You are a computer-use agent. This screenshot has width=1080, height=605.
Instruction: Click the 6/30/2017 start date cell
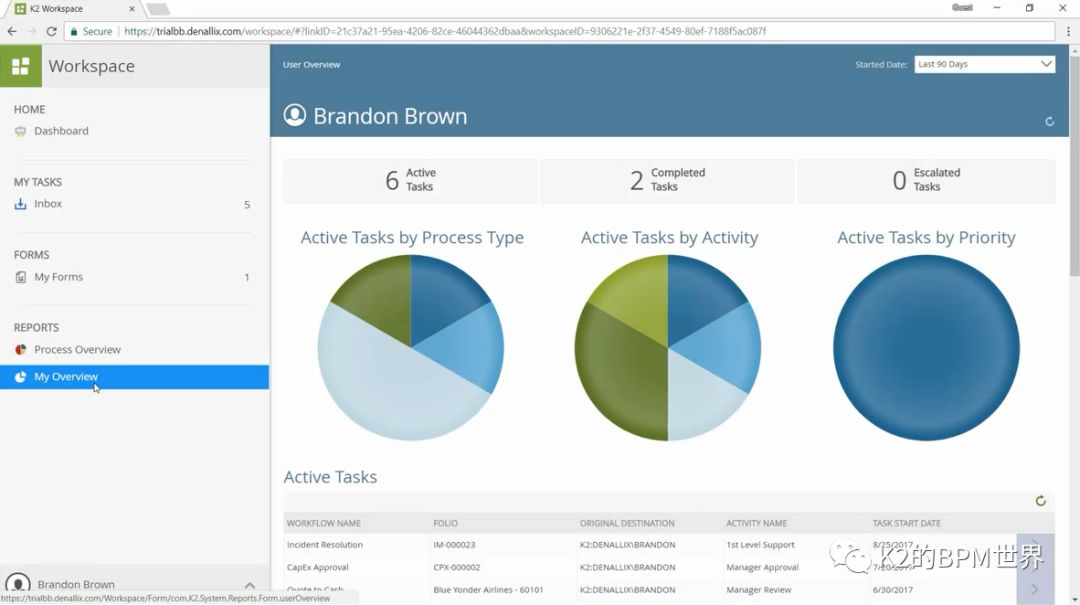[x=893, y=590]
